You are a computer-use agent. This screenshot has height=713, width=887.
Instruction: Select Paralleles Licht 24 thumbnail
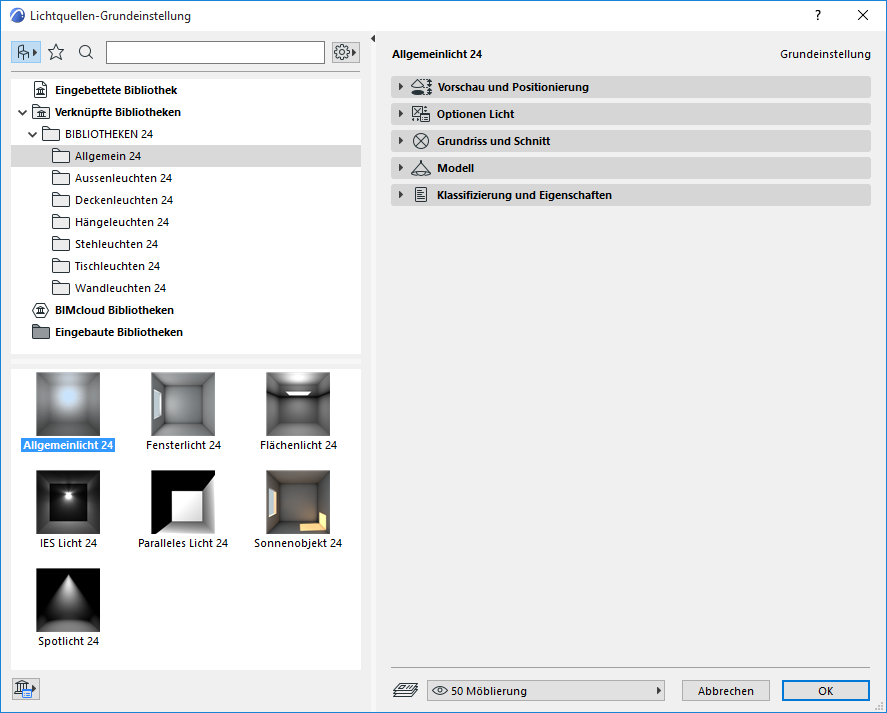pos(183,502)
